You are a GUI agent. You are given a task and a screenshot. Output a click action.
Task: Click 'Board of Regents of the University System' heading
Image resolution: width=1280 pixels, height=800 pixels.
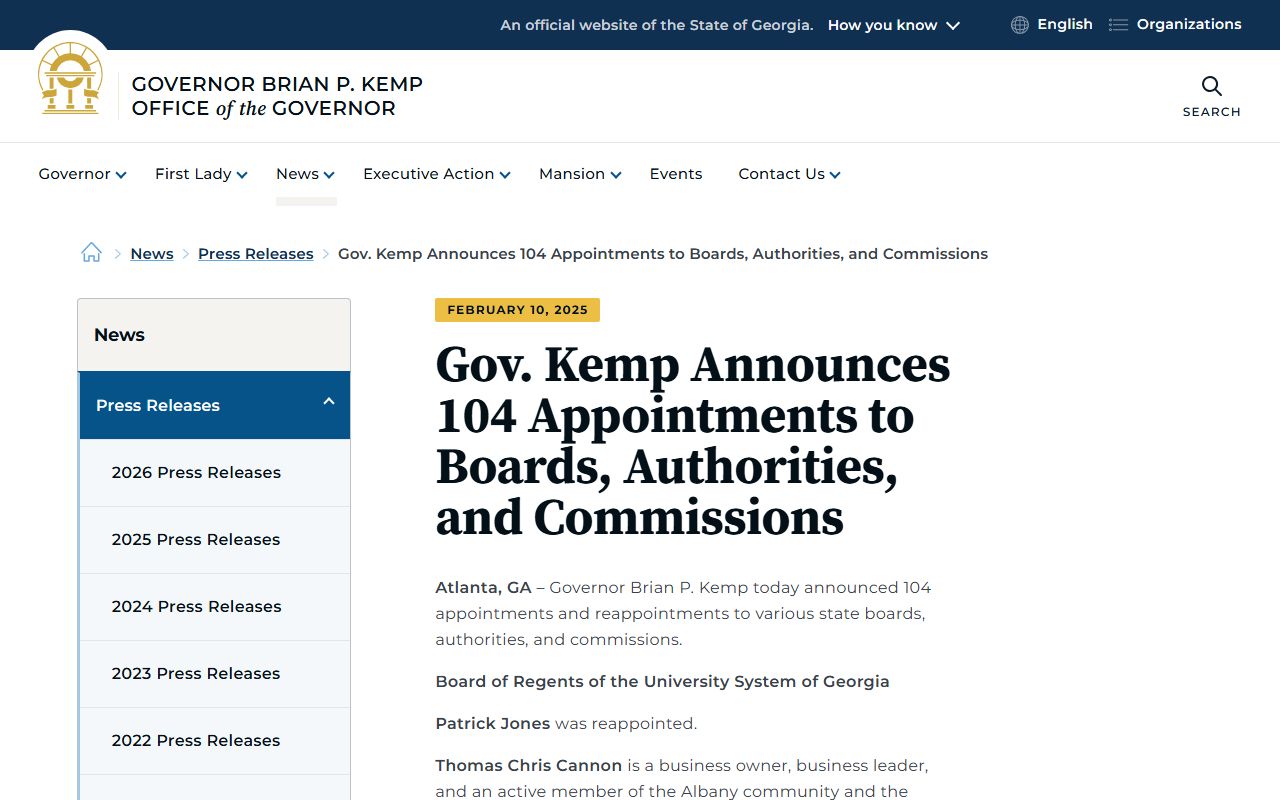click(662, 682)
